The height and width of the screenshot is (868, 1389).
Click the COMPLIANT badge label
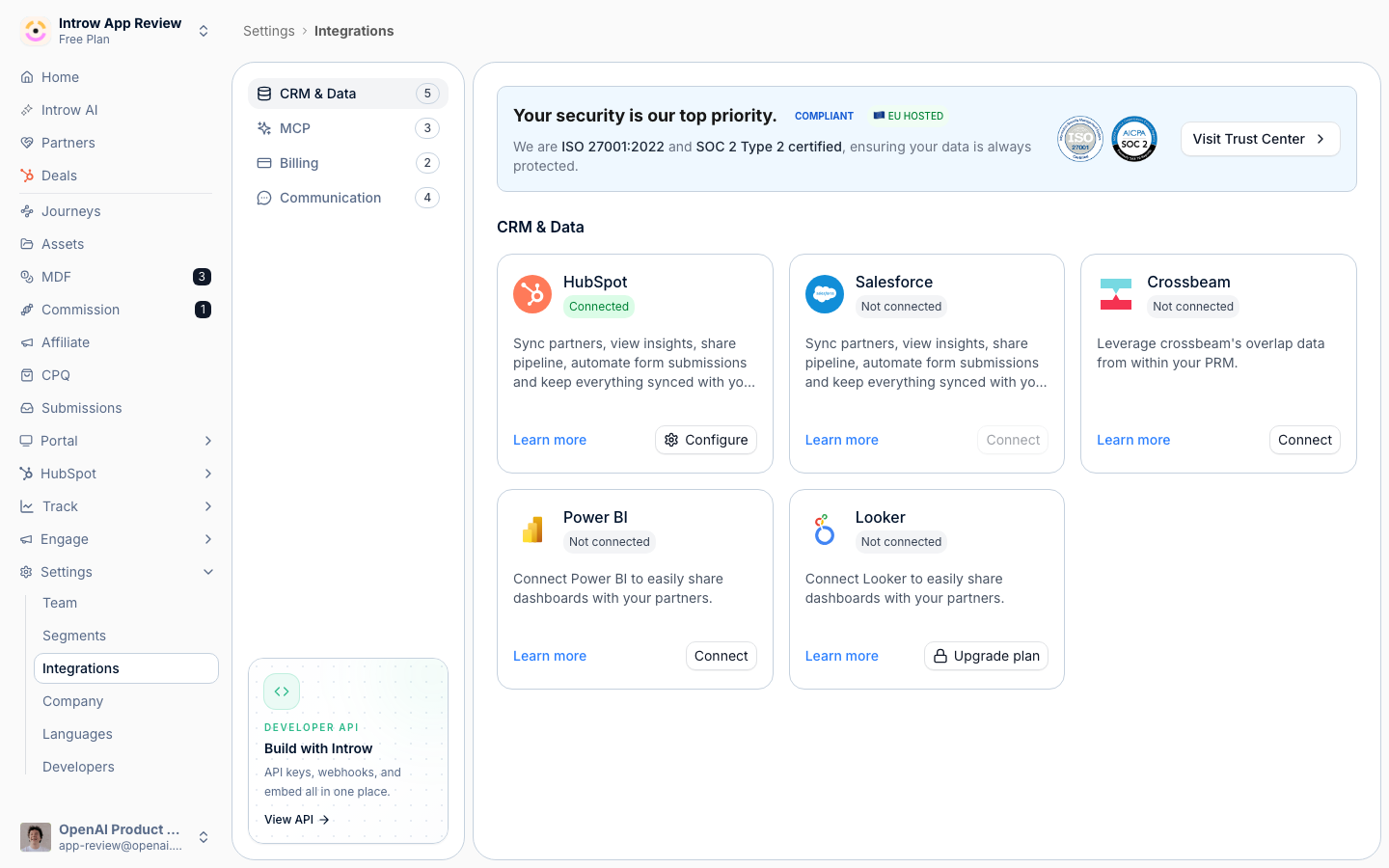click(x=824, y=116)
